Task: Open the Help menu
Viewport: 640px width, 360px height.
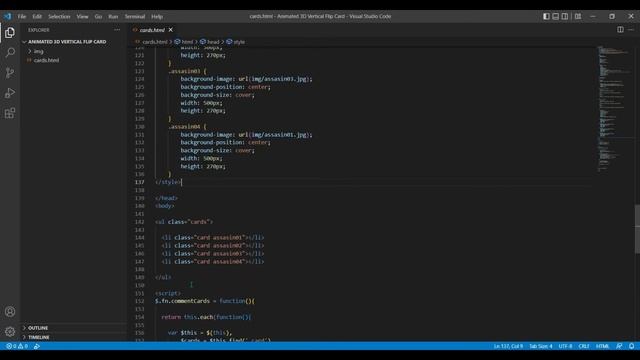Action: [x=157, y=16]
